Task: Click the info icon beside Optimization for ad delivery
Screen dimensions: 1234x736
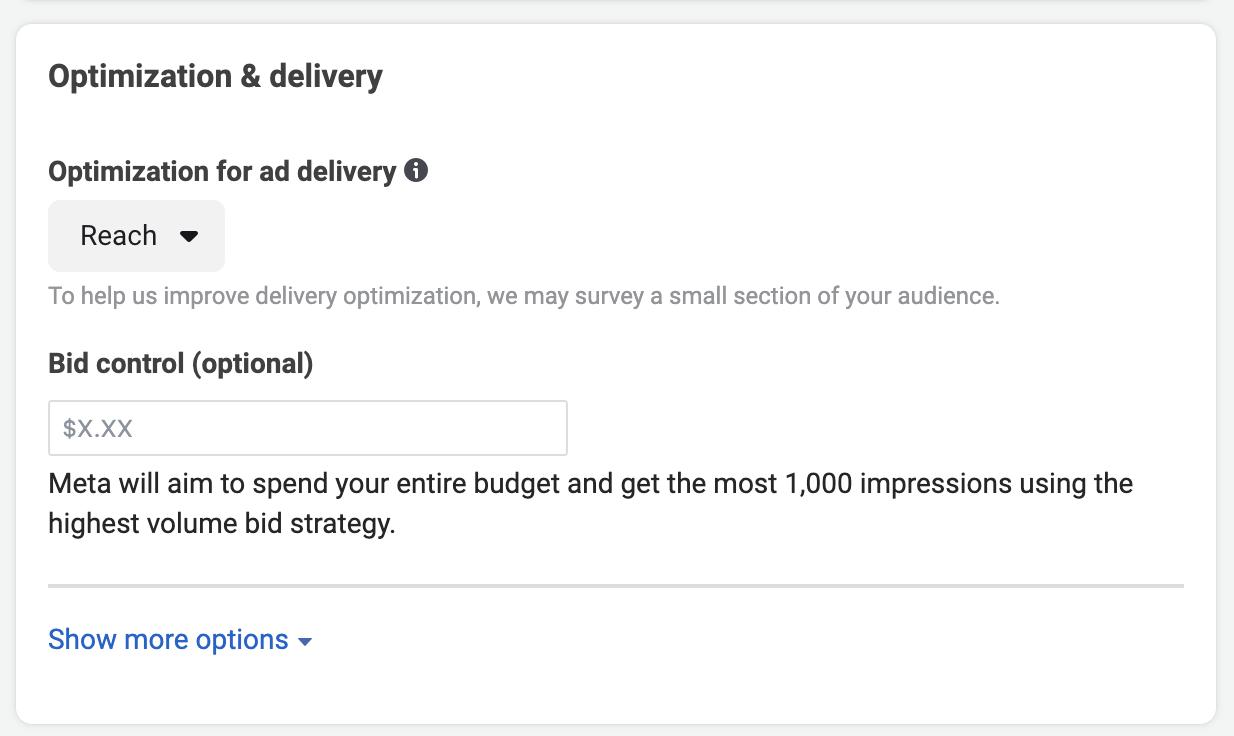Action: click(x=416, y=171)
